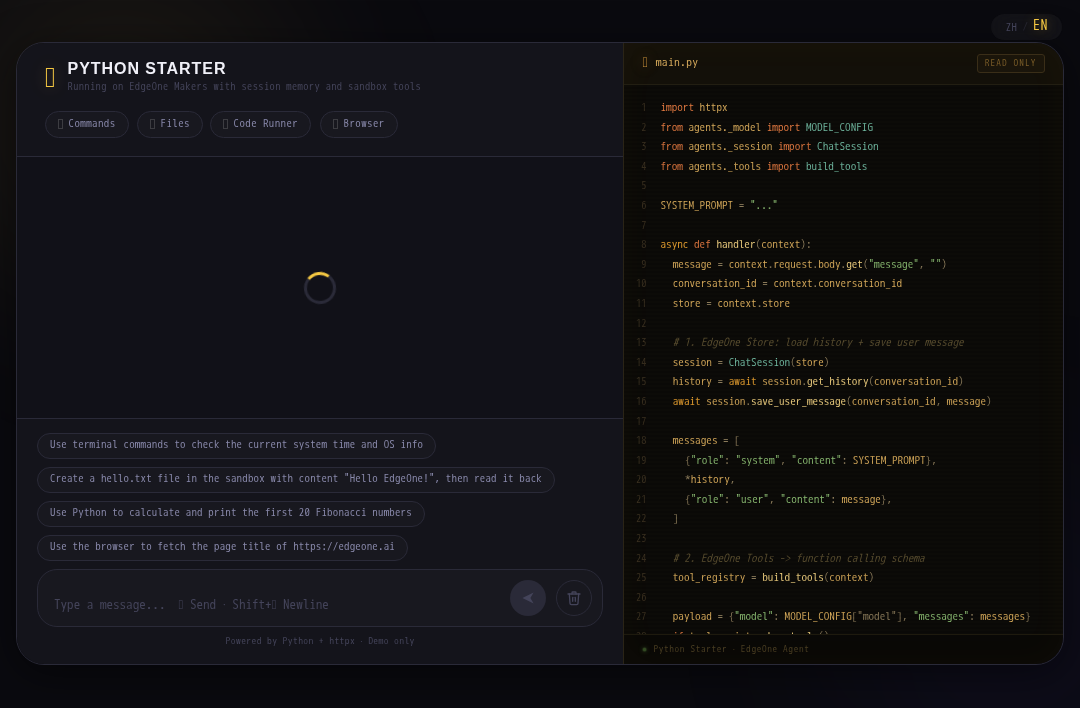Select the Commands tool chip
Image resolution: width=1080 pixels, height=708 pixels.
click(87, 124)
